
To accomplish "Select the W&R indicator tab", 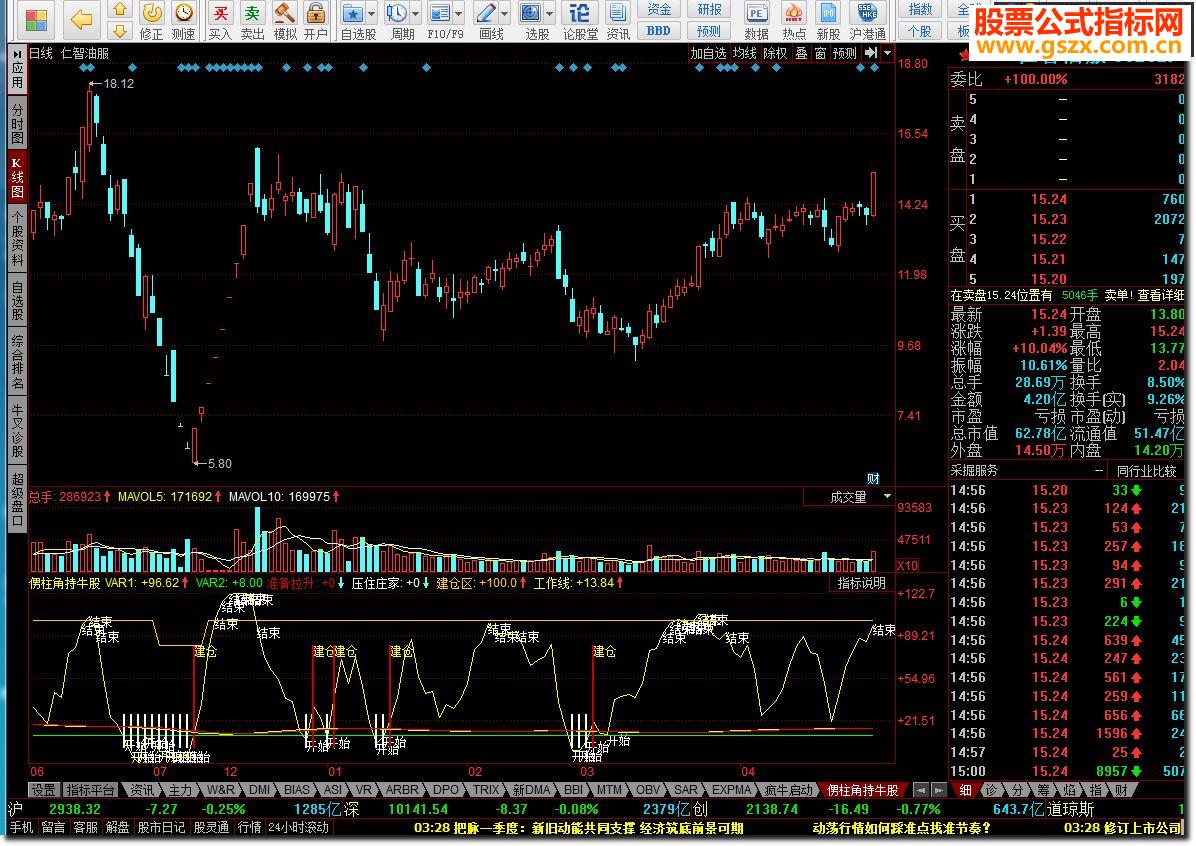I will pyautogui.click(x=220, y=790).
